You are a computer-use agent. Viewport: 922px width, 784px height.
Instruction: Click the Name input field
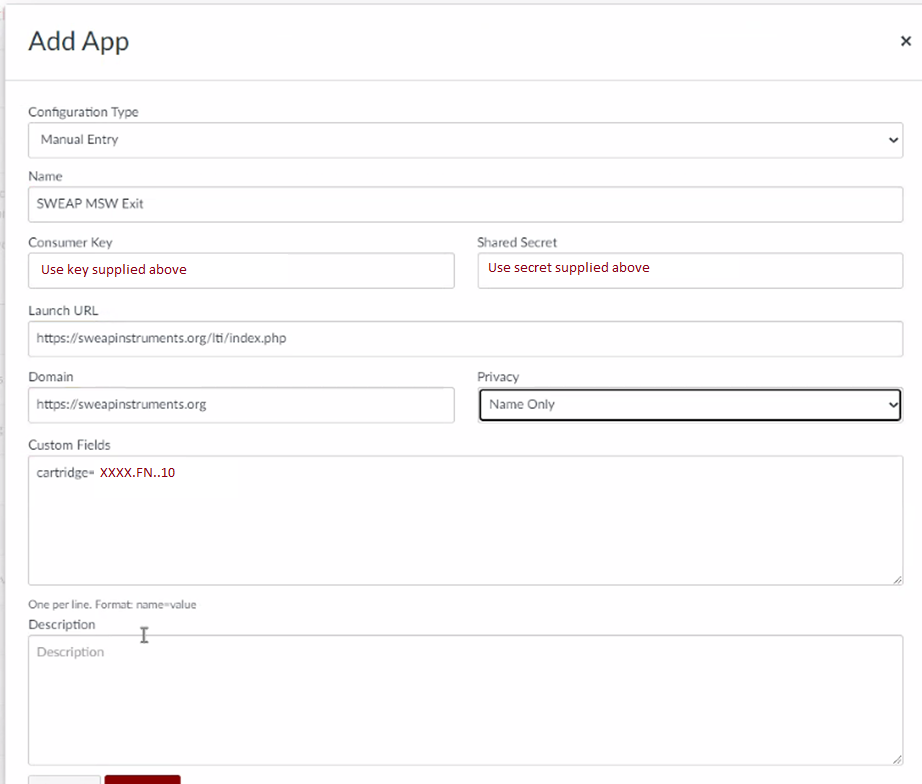tap(465, 204)
